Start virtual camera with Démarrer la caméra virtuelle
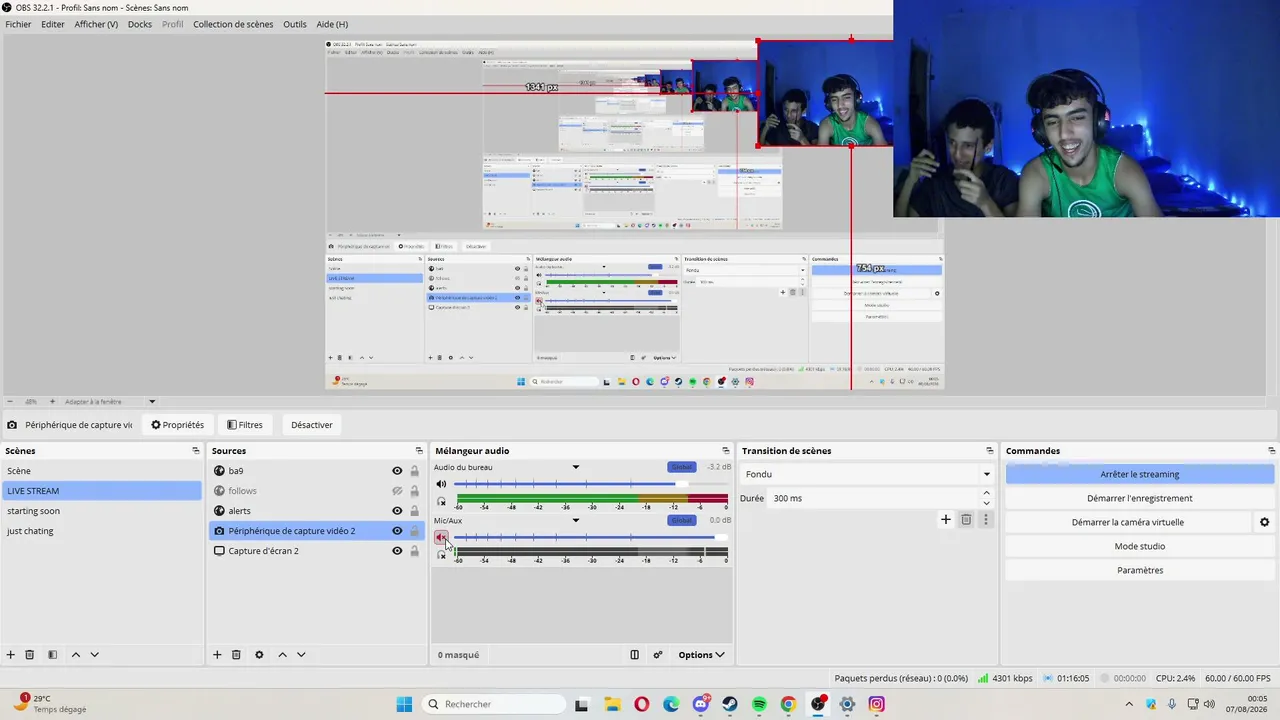The height and width of the screenshot is (720, 1280). [1128, 522]
